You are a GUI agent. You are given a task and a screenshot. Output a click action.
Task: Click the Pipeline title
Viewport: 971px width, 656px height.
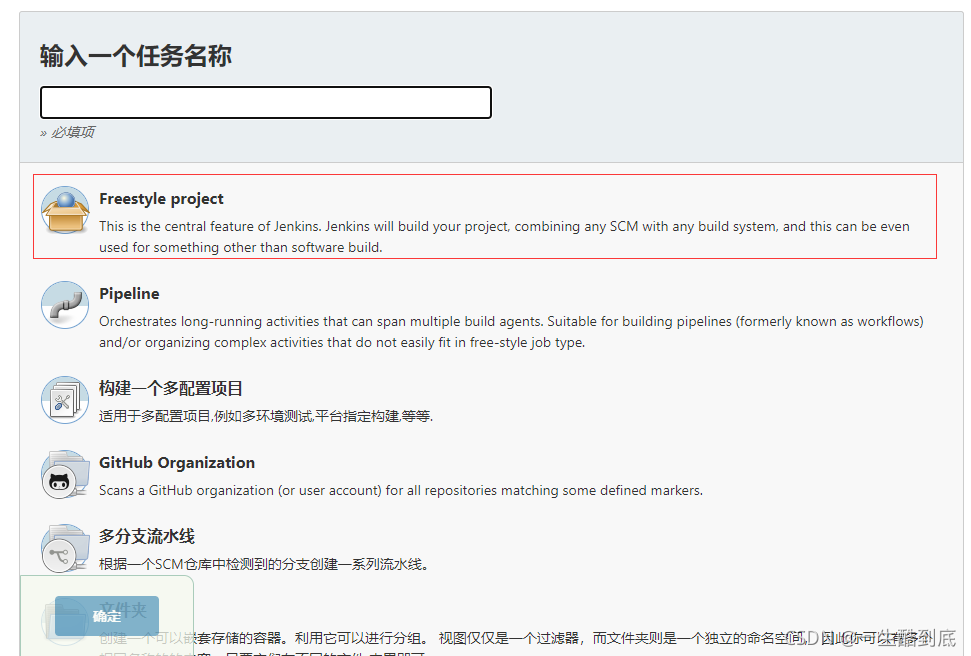pyautogui.click(x=129, y=294)
